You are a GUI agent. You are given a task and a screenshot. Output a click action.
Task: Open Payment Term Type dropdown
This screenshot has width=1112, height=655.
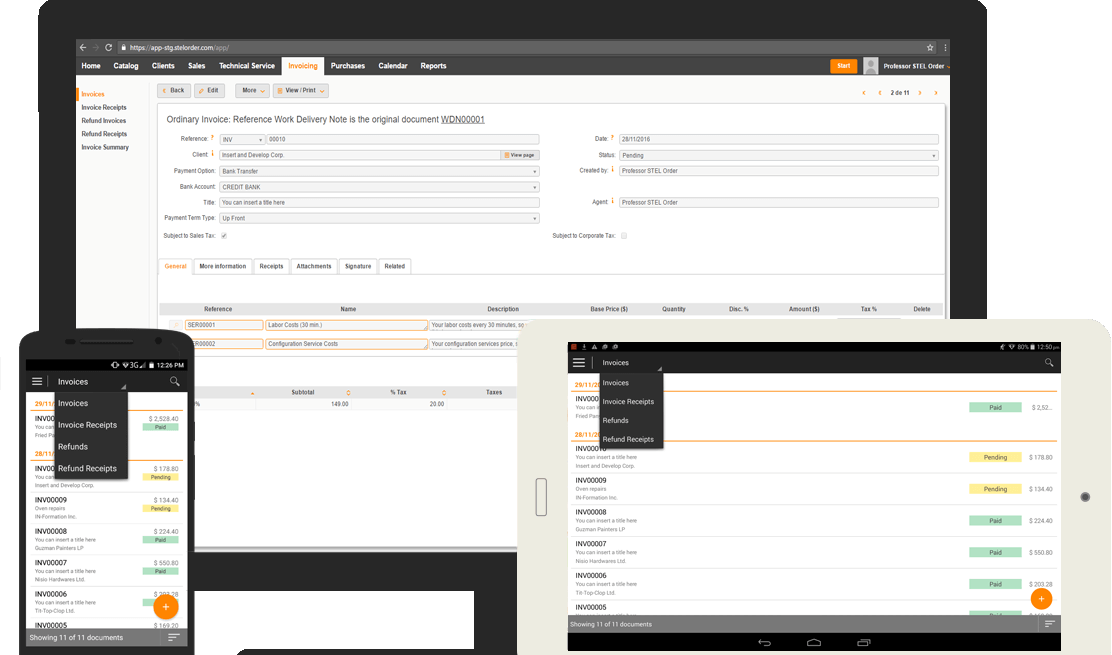[379, 218]
